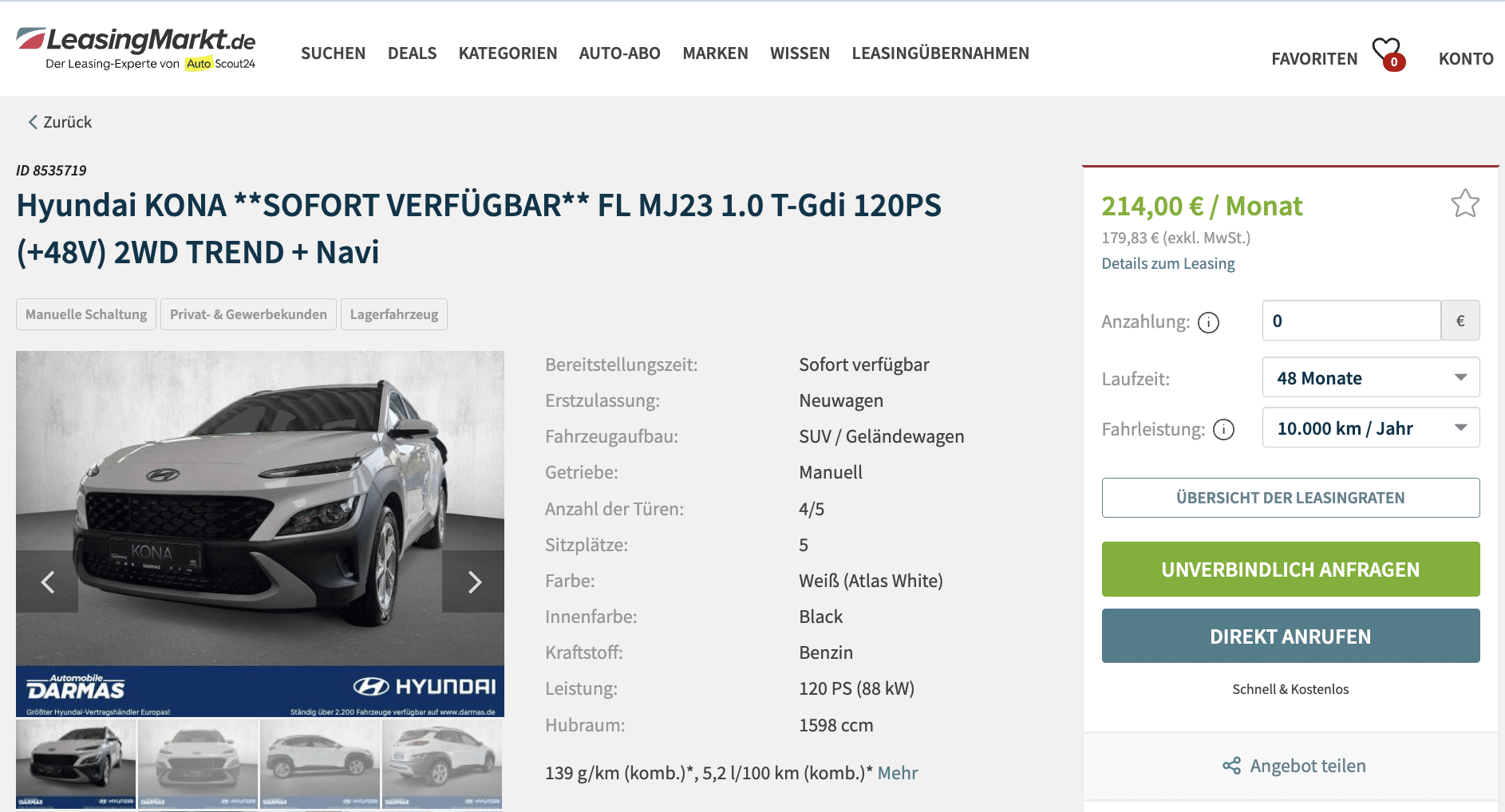Click the Benzin fuel value
The image size is (1505, 812).
pyautogui.click(x=826, y=652)
